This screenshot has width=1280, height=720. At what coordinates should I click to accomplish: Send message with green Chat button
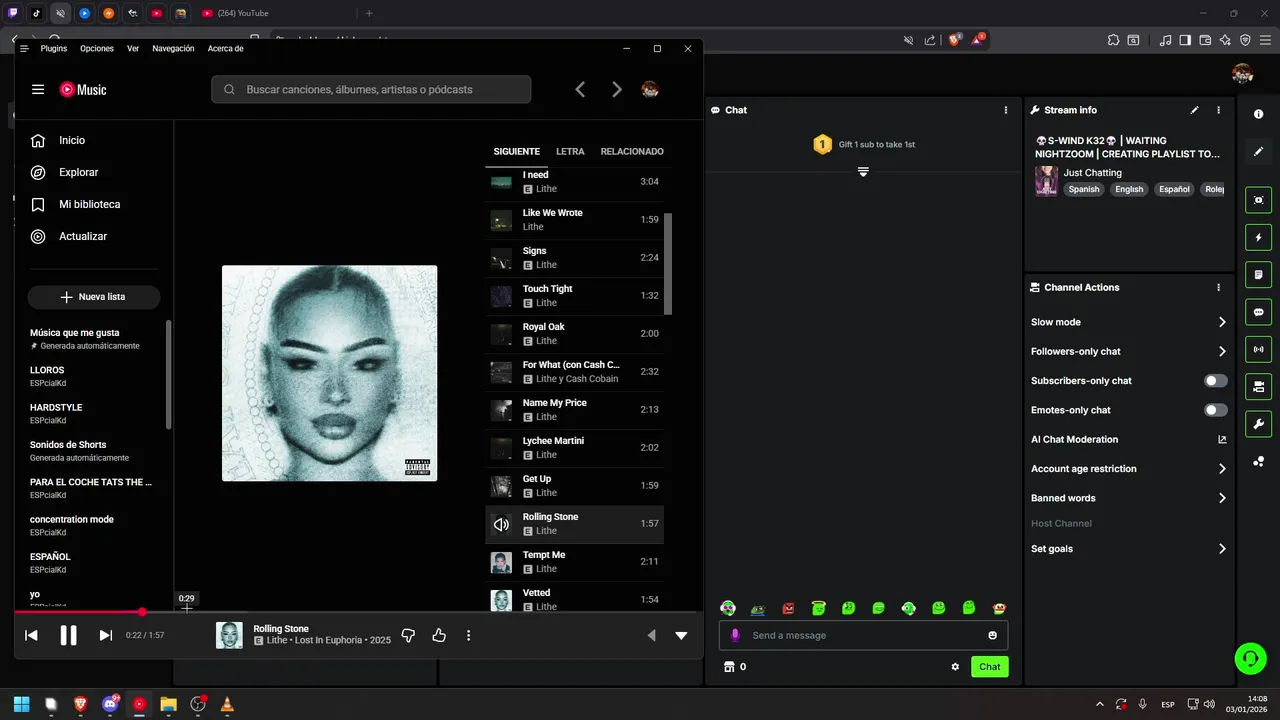click(989, 667)
